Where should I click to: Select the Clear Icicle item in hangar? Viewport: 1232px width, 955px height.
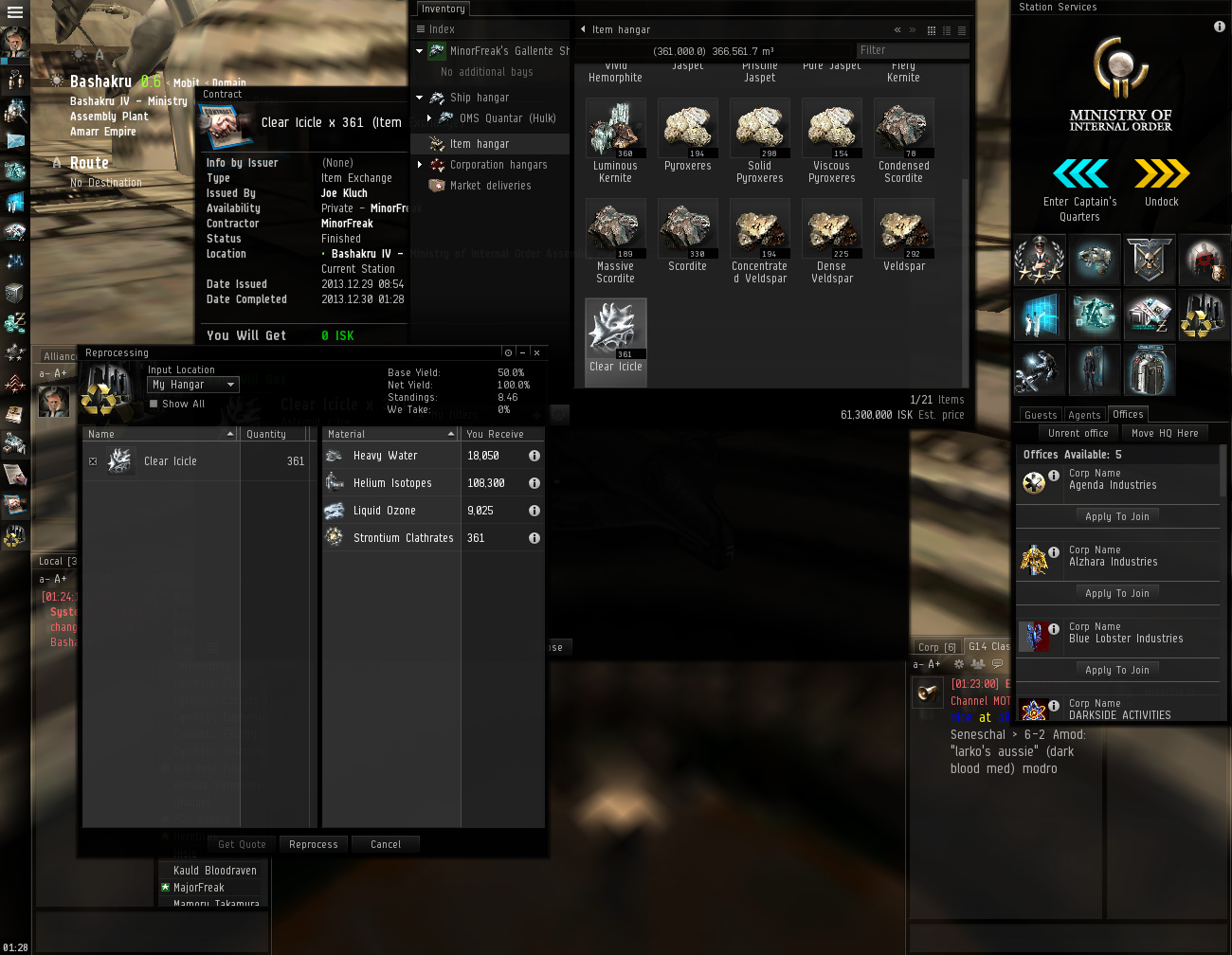pos(616,341)
